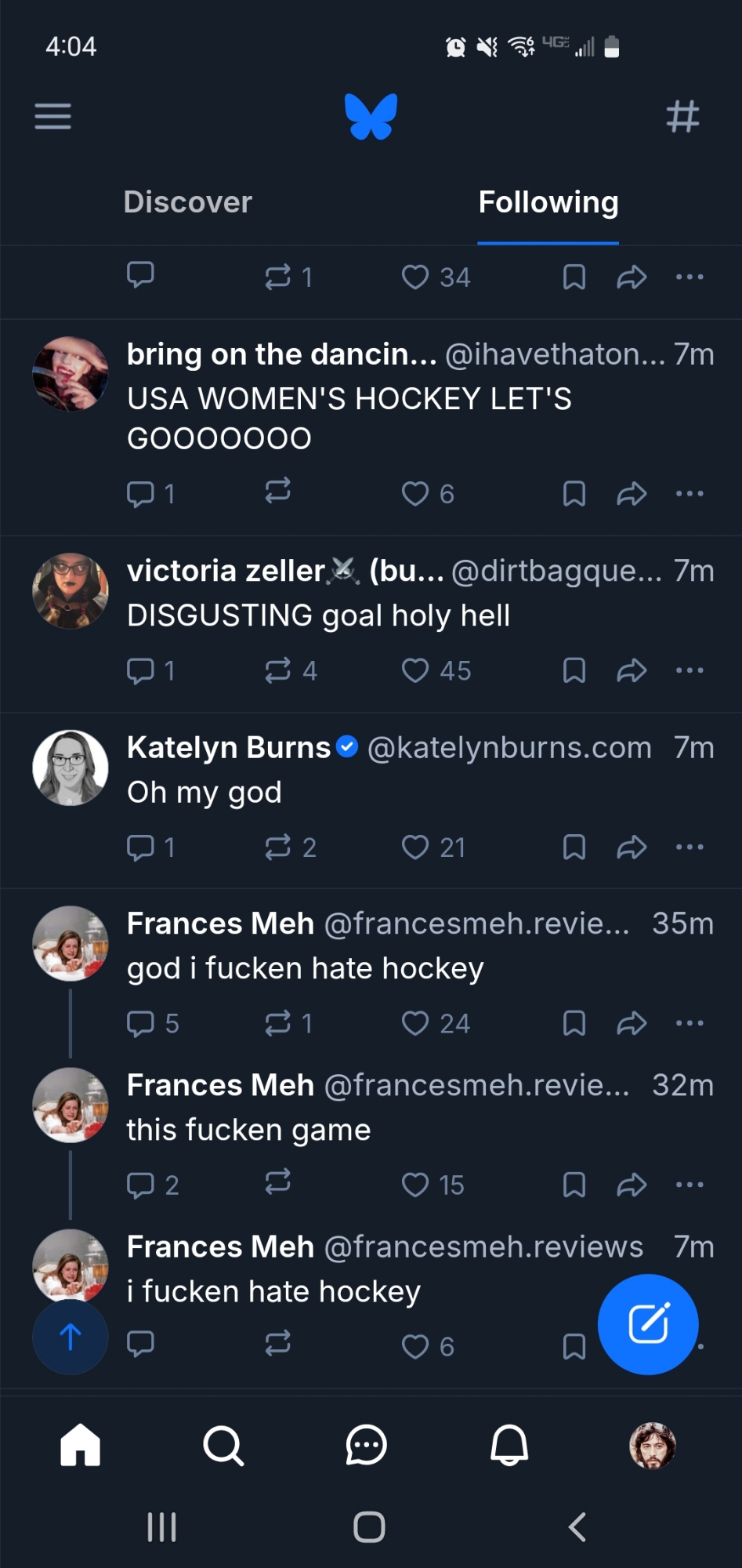Open more options on Katelyn Burns' post
The width and height of the screenshot is (742, 1568).
click(x=690, y=848)
